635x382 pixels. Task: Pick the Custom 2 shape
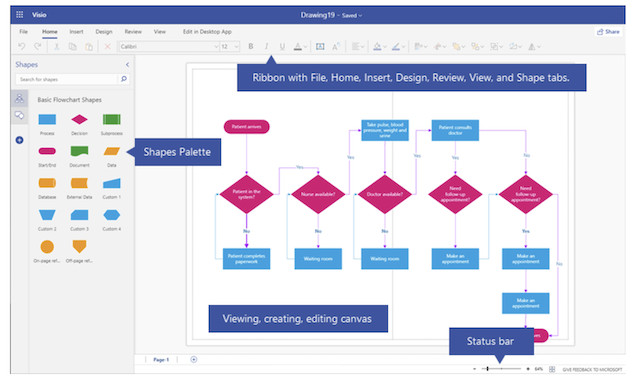(47, 215)
